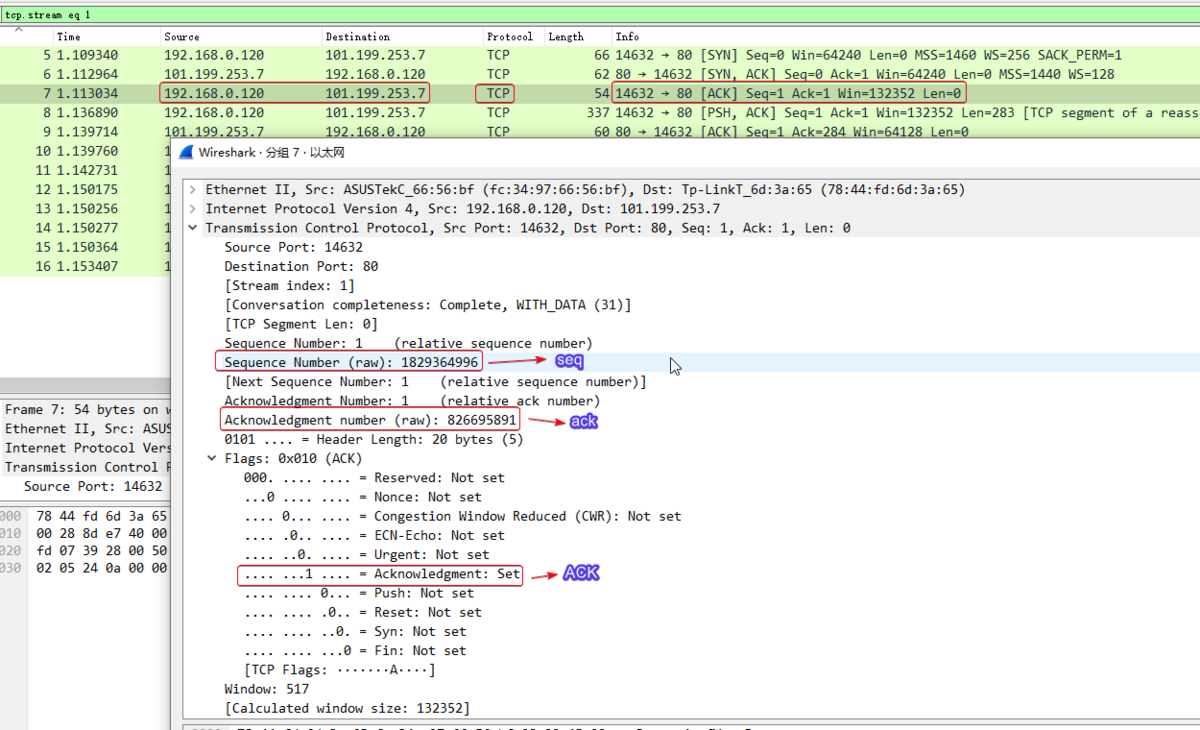Select the Acknowledgment: Set flag
Image resolution: width=1200 pixels, height=730 pixels.
pyautogui.click(x=382, y=574)
